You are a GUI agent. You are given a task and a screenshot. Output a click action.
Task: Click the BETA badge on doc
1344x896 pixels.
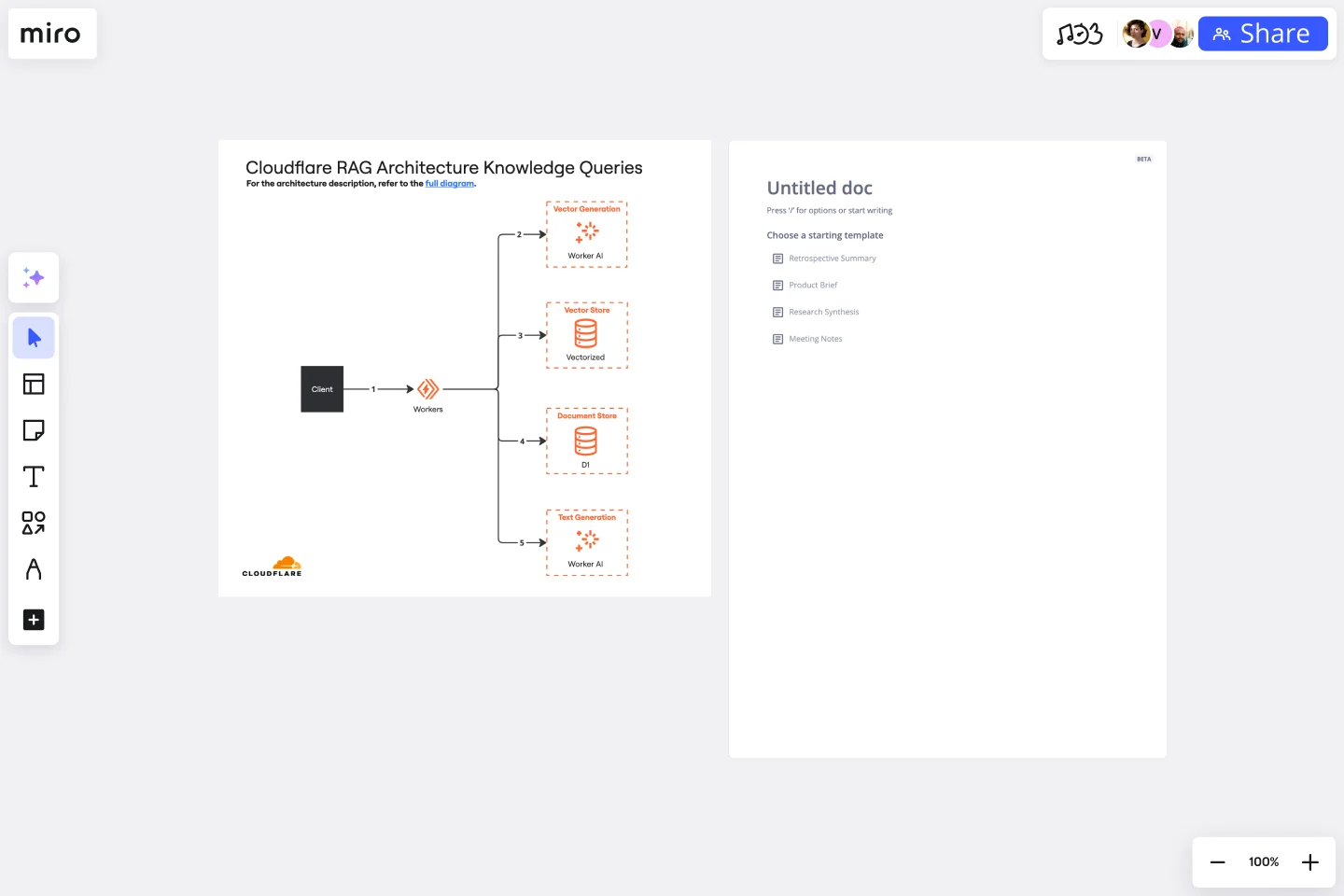[1144, 160]
